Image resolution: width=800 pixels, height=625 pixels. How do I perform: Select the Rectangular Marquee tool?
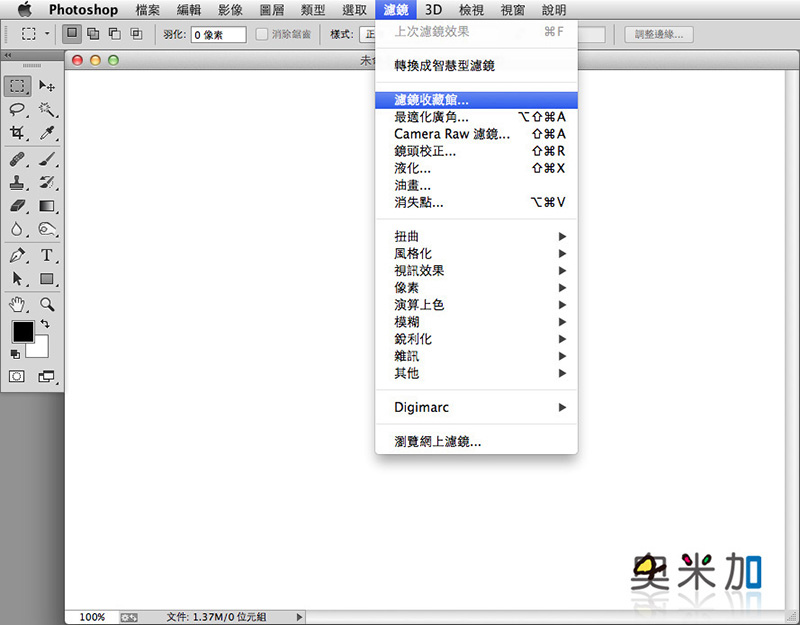click(x=17, y=86)
